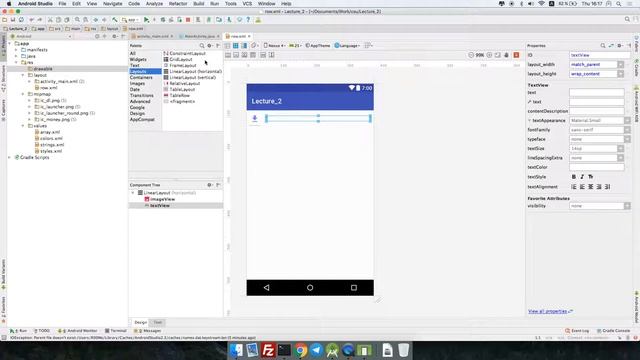
Task: Select Widgets palette category
Action: [138, 59]
